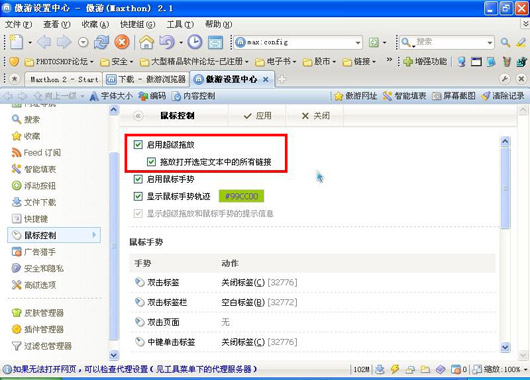Open the 帮助 menu
The image size is (530, 380).
218,24
